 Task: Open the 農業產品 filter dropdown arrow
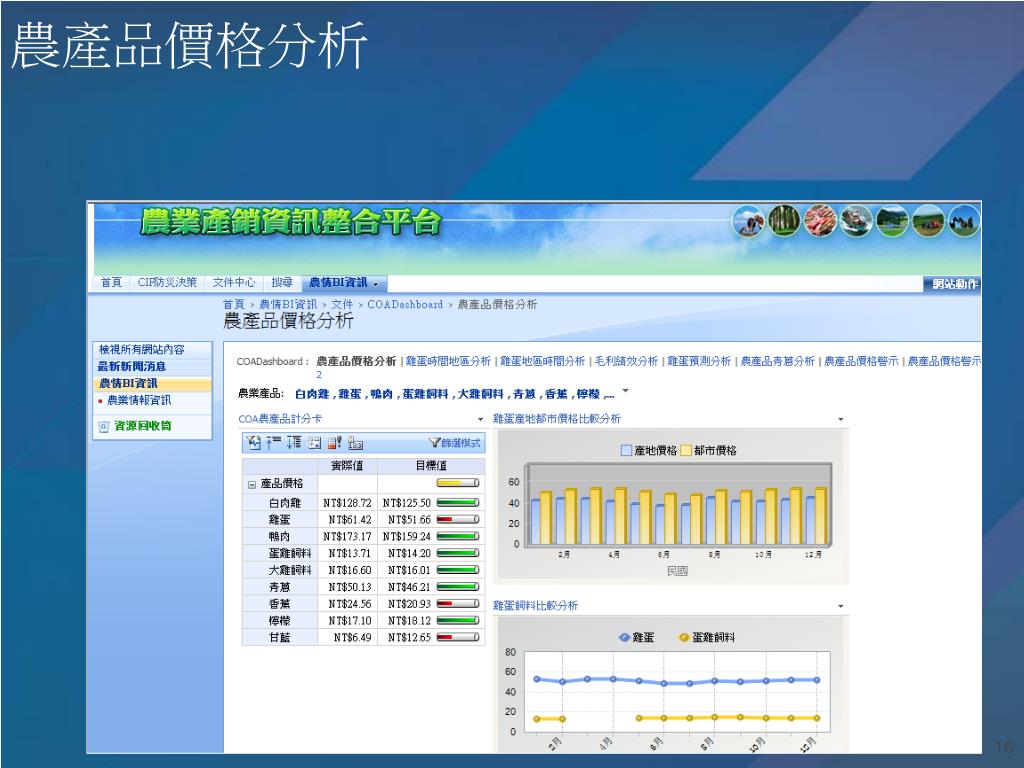click(626, 392)
